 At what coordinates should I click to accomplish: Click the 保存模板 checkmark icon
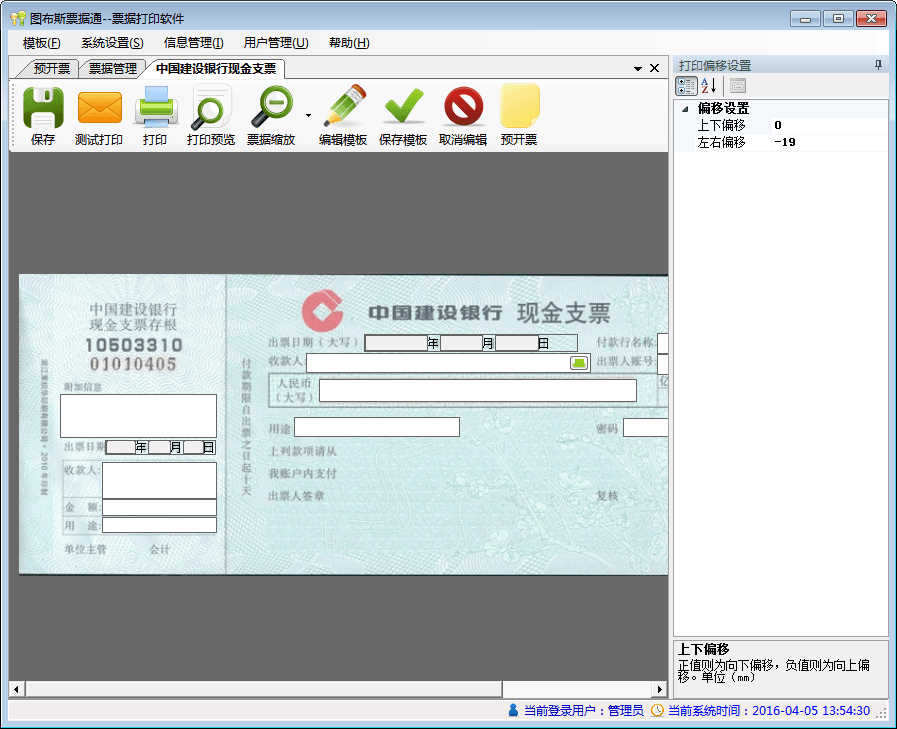404,106
